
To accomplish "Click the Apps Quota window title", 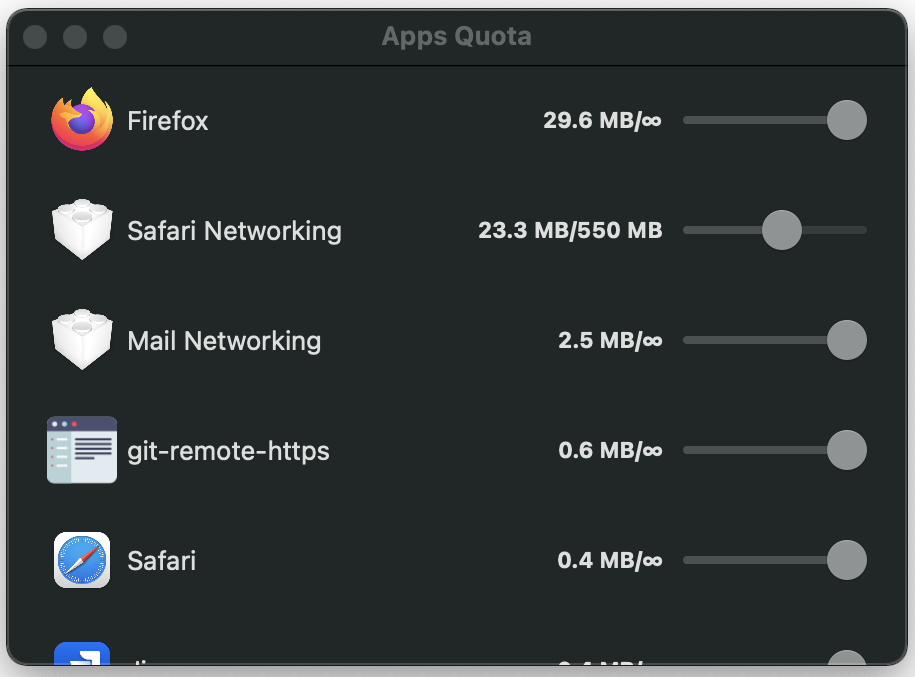I will [457, 36].
